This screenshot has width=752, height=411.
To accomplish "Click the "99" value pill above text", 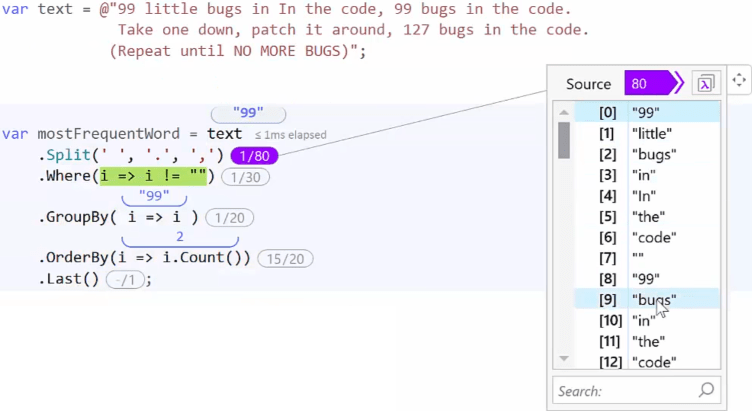I will tap(248, 113).
